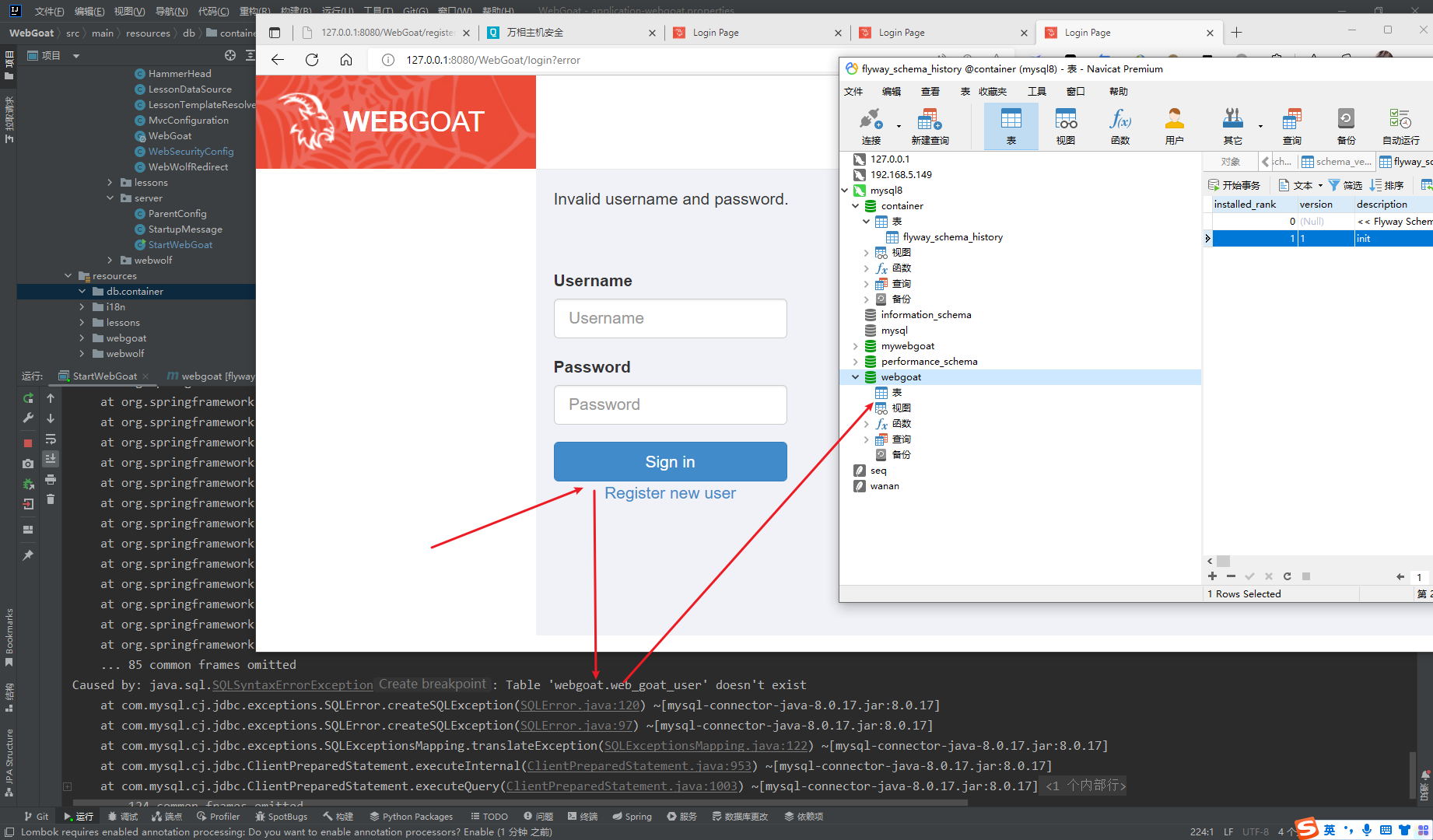Open Navicat's 窗口 menu
The width and height of the screenshot is (1433, 840).
click(1076, 92)
